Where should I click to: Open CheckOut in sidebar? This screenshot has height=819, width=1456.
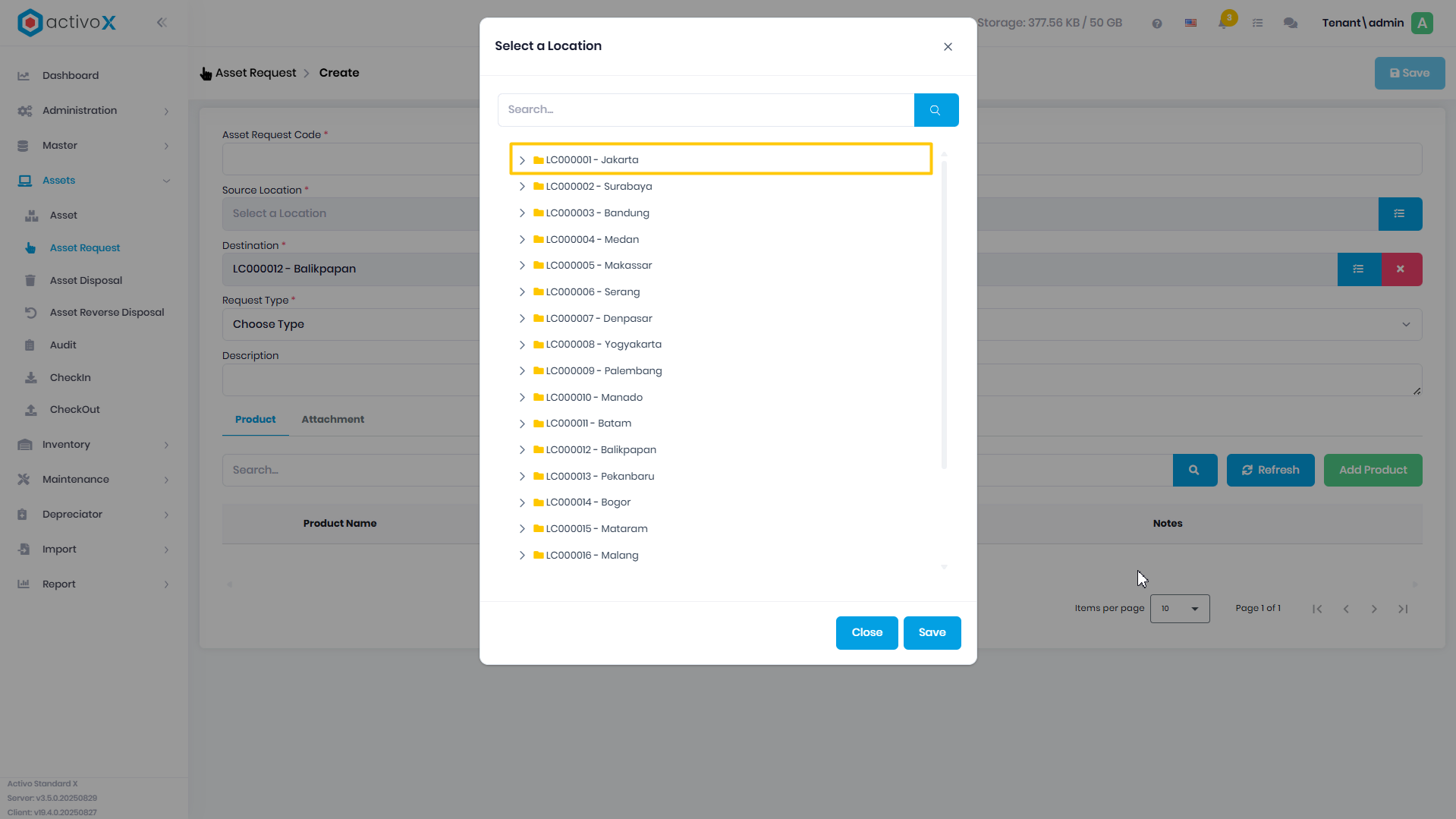point(74,410)
